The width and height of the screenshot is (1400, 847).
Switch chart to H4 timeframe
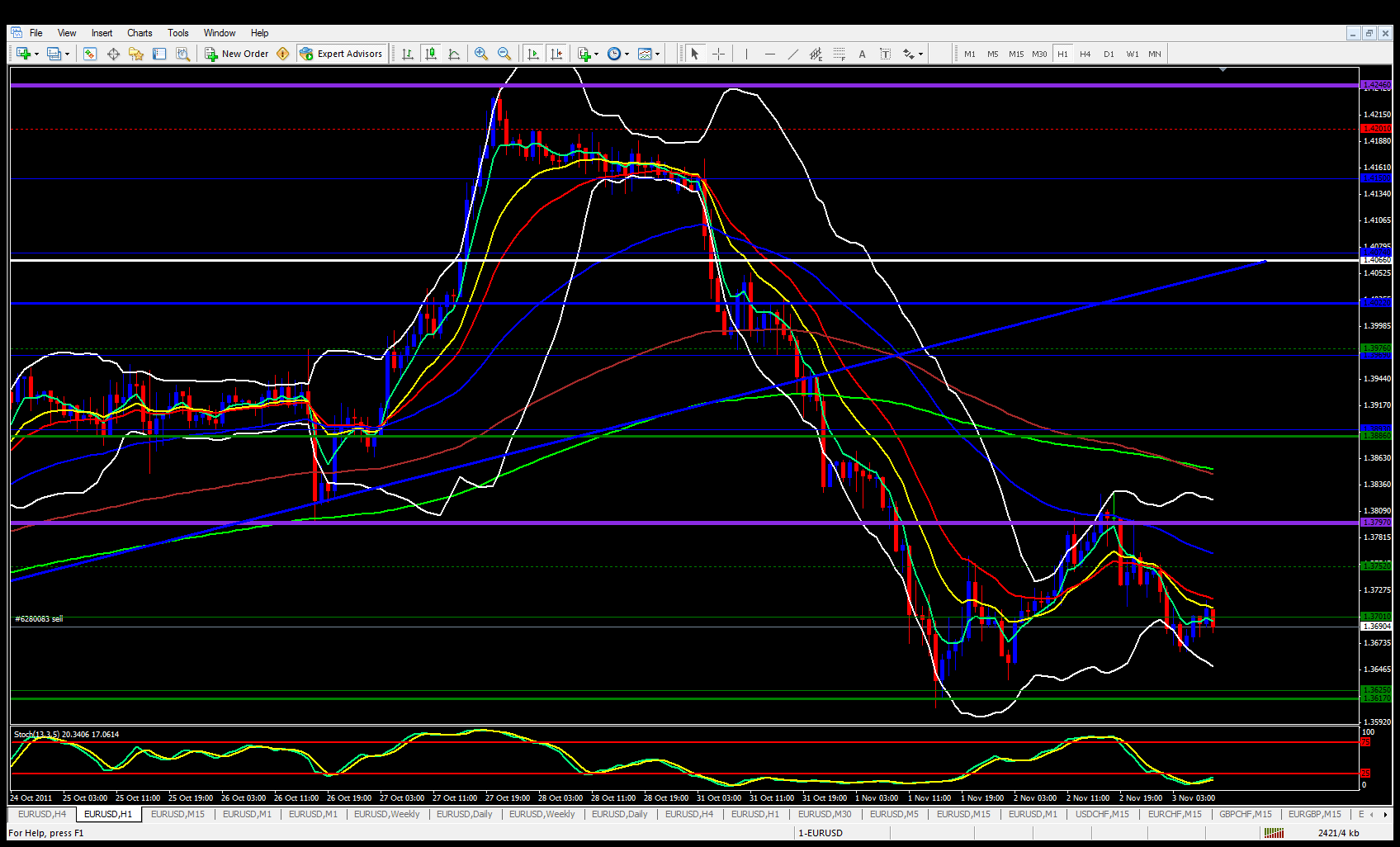[1085, 54]
